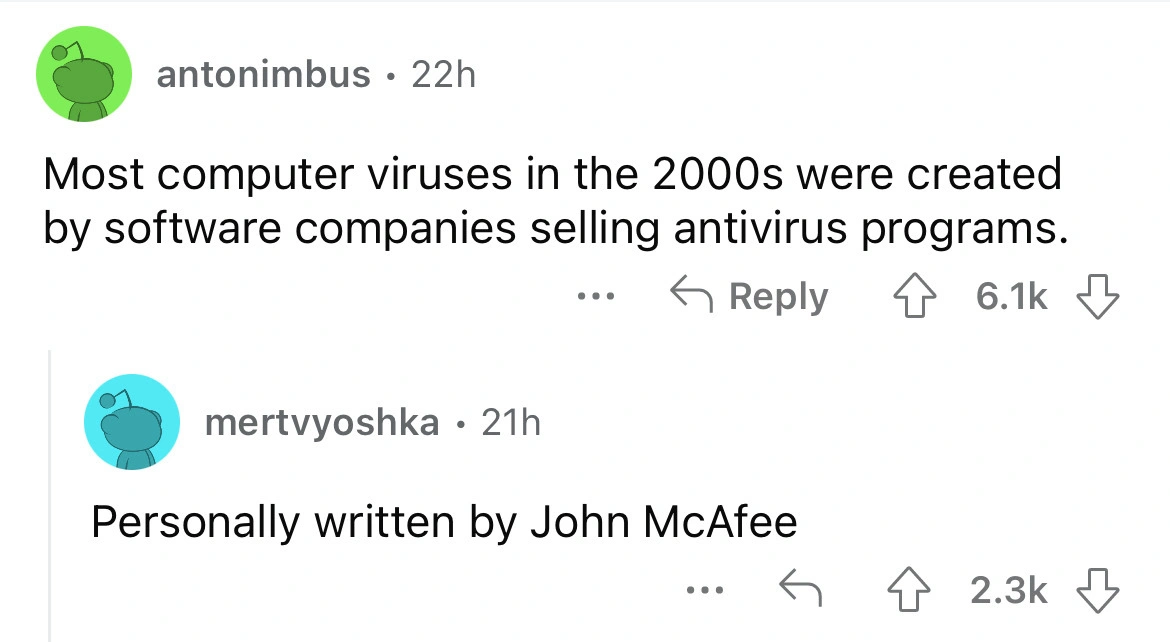
Task: Tap reply arrow on mertvyoshka's comment
Action: click(799, 592)
